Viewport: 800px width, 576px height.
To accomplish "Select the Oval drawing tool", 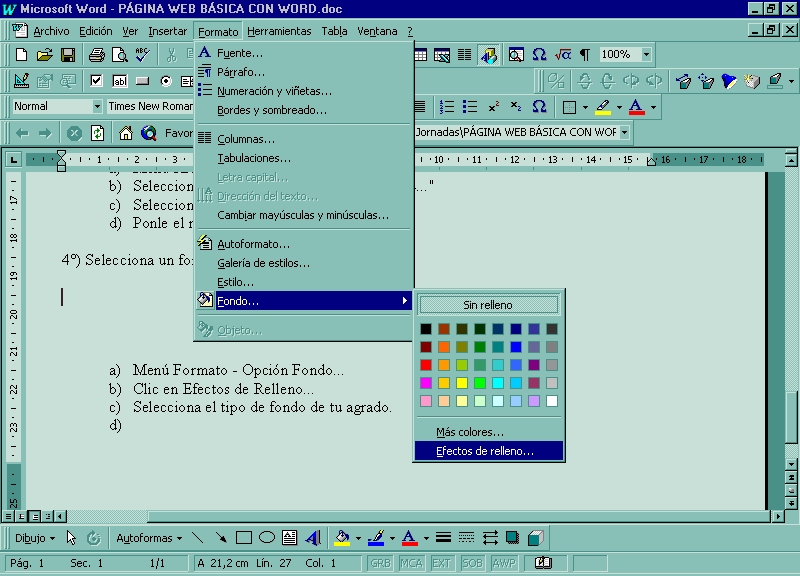I will 268,537.
